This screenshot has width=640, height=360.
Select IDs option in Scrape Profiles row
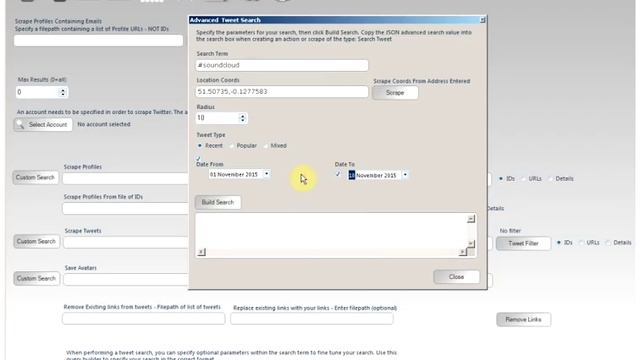tap(501, 179)
